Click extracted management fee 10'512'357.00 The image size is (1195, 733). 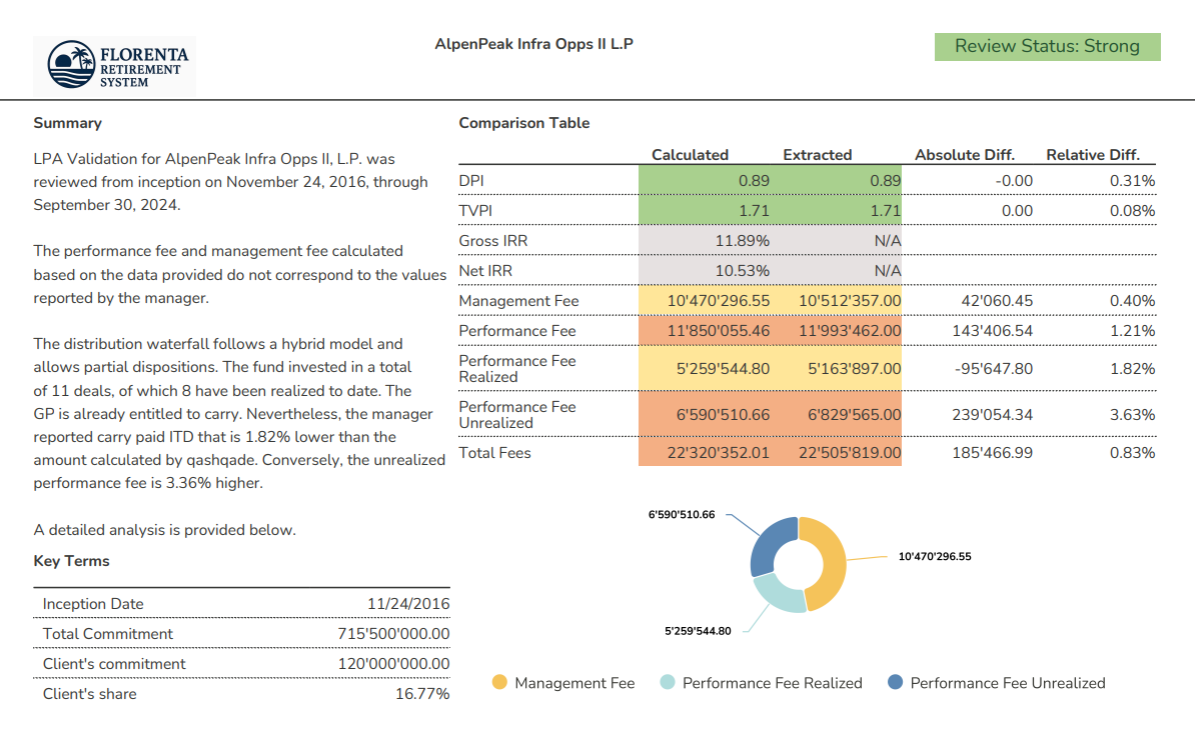pyautogui.click(x=850, y=301)
